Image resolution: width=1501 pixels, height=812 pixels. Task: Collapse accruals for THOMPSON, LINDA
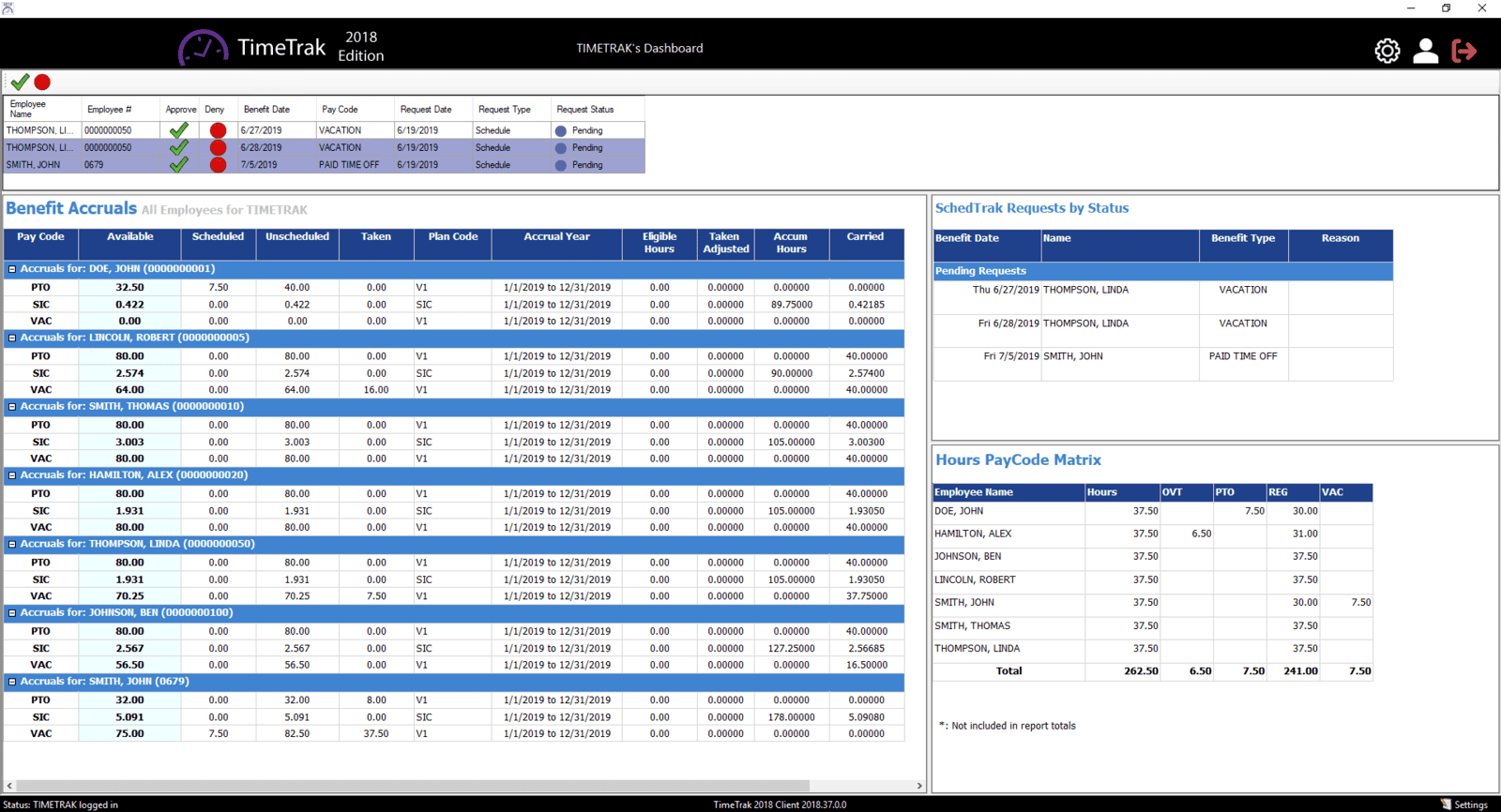(x=12, y=544)
